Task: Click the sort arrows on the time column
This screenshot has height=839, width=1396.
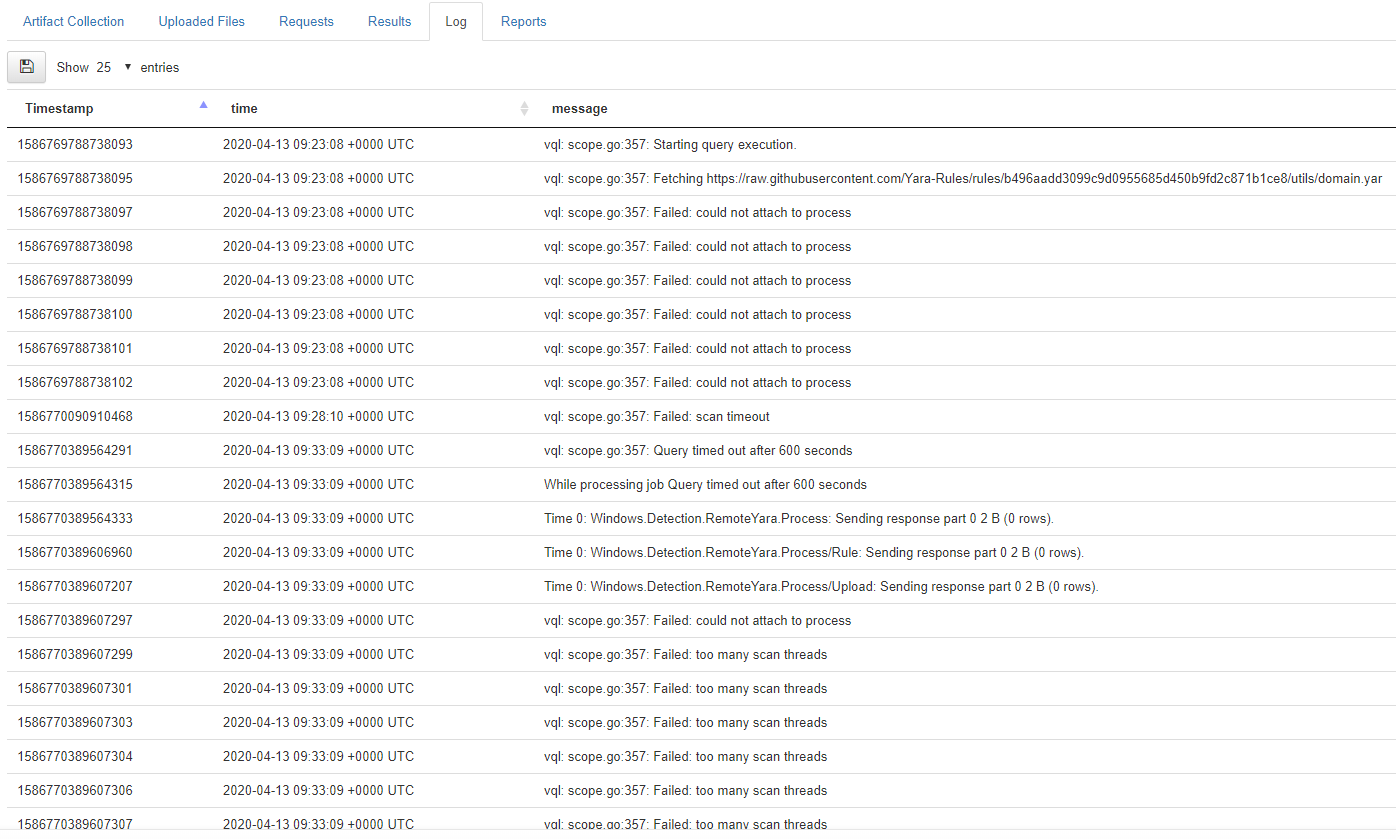Action: (524, 108)
